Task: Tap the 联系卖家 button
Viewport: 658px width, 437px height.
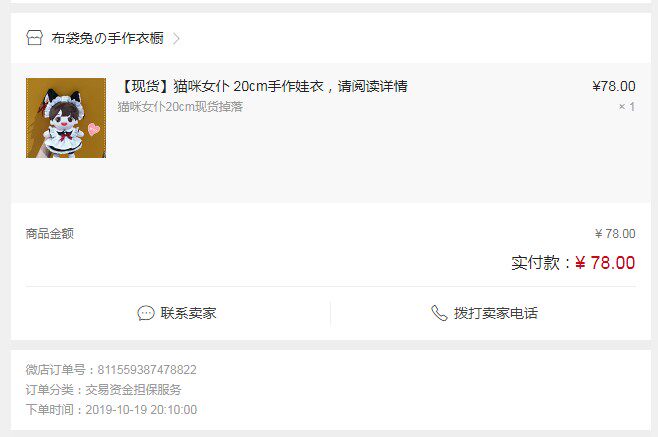Action: (177, 313)
